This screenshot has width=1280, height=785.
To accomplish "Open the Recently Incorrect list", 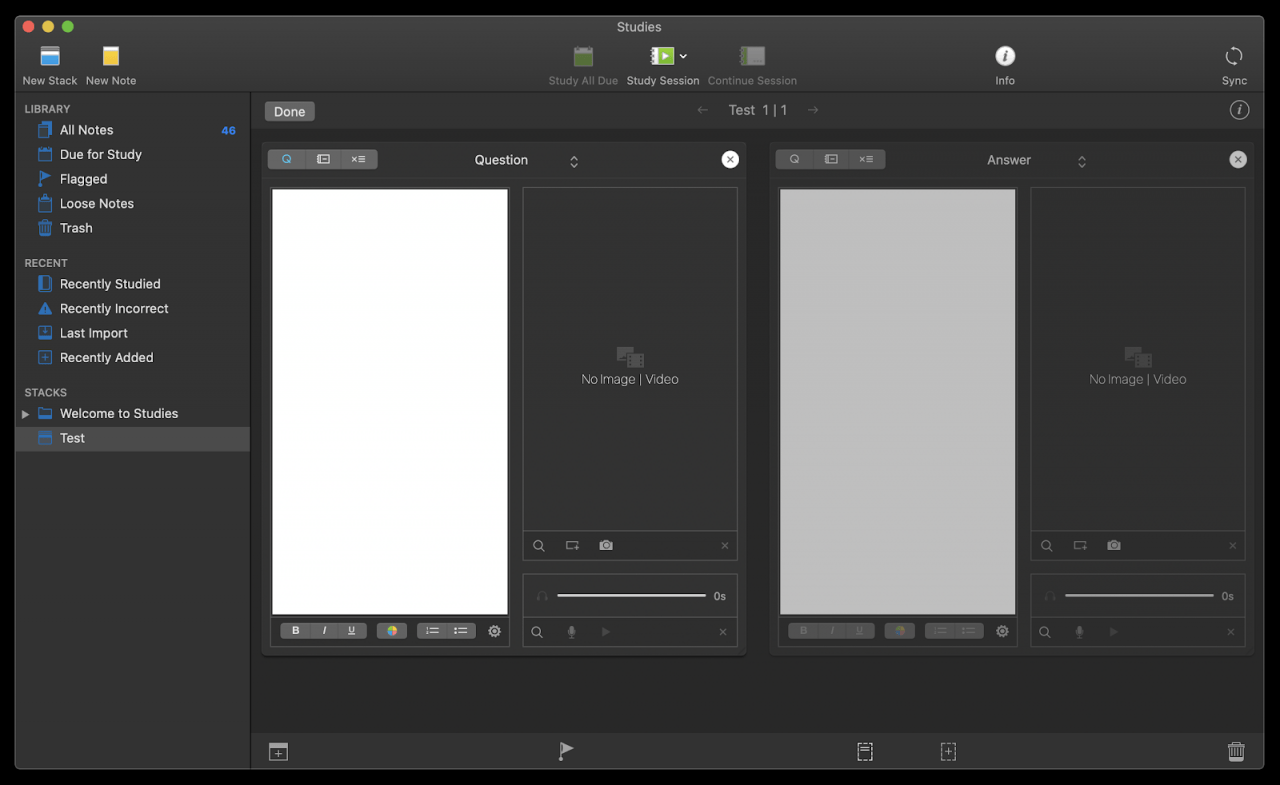I will click(112, 308).
